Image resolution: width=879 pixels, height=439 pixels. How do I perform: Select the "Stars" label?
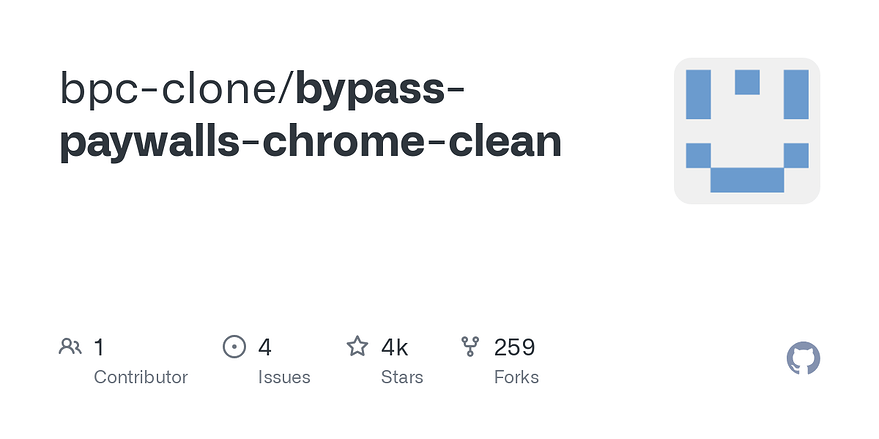[x=402, y=377]
